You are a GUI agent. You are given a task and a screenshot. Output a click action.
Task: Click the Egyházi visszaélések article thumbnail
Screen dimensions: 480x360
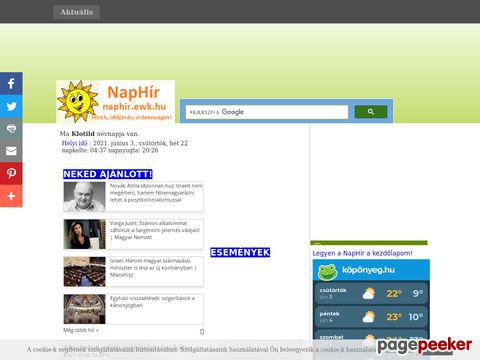click(85, 309)
